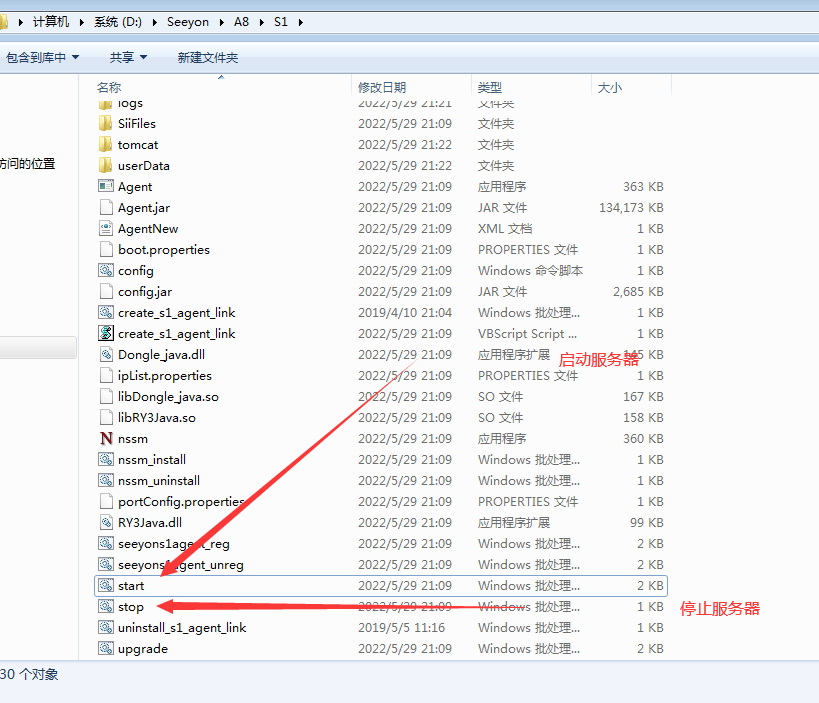Expand the arrow after S1 in address bar
The height and width of the screenshot is (703, 819).
(300, 22)
